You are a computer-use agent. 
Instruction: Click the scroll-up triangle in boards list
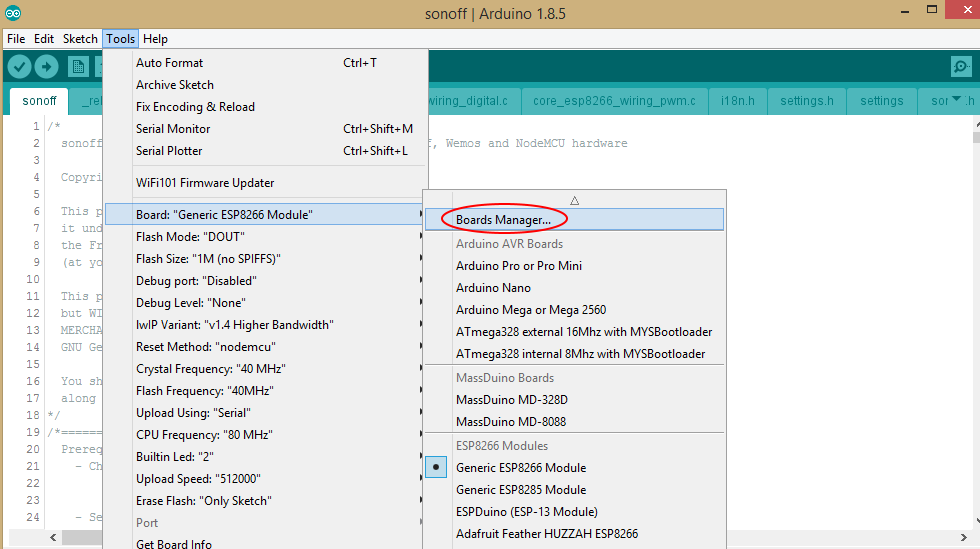coord(574,201)
